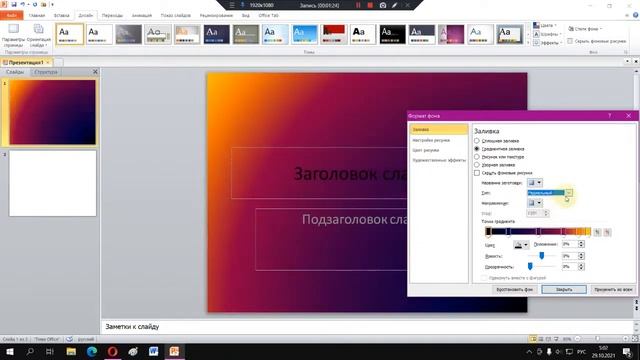Image resolution: width=640 pixels, height=360 pixels.
Task: Click the remove gradient stop icon
Action: (607, 232)
